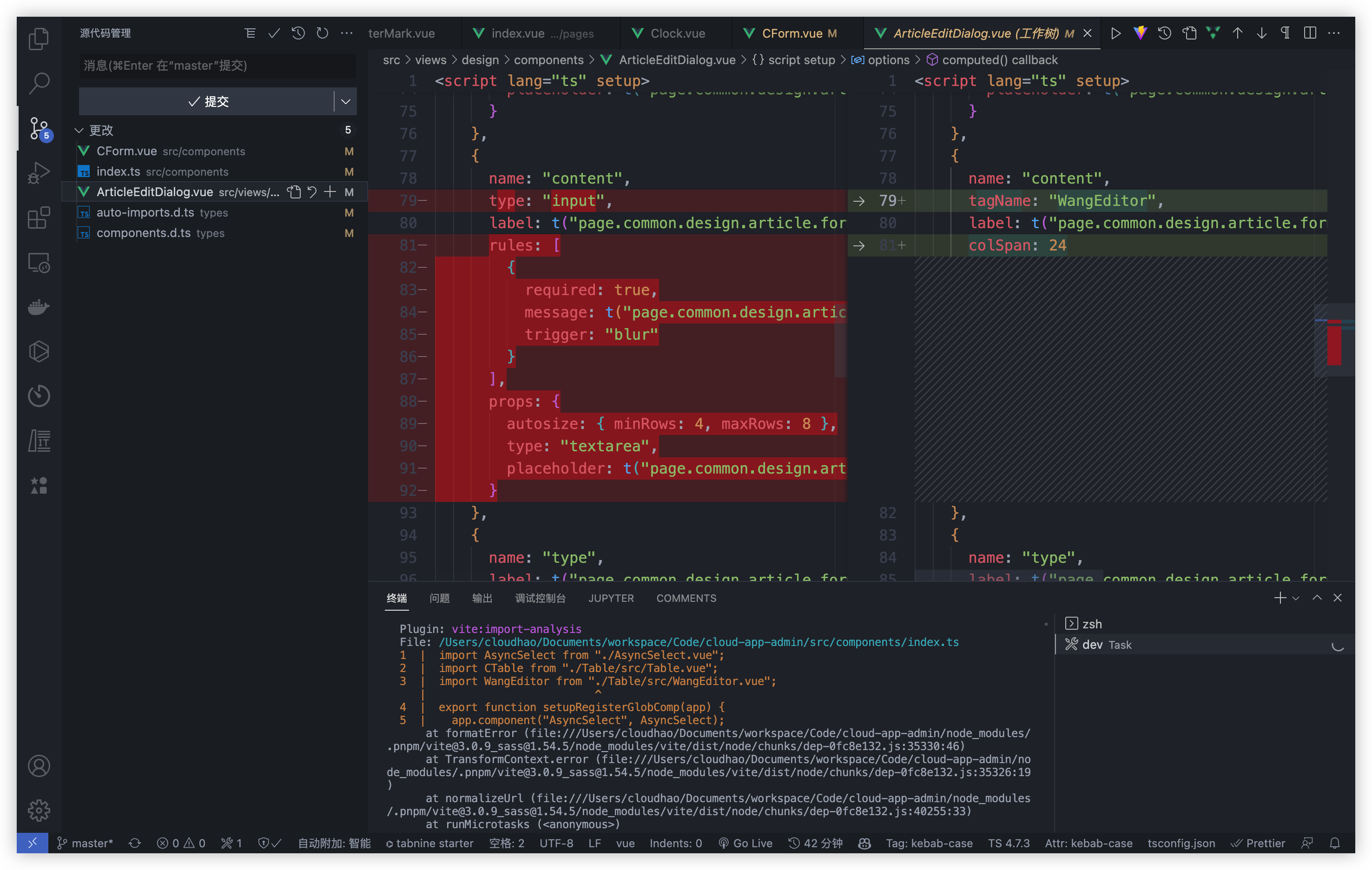Open the JUPYTER panel tab
This screenshot has height=870, width=1372.
point(611,598)
